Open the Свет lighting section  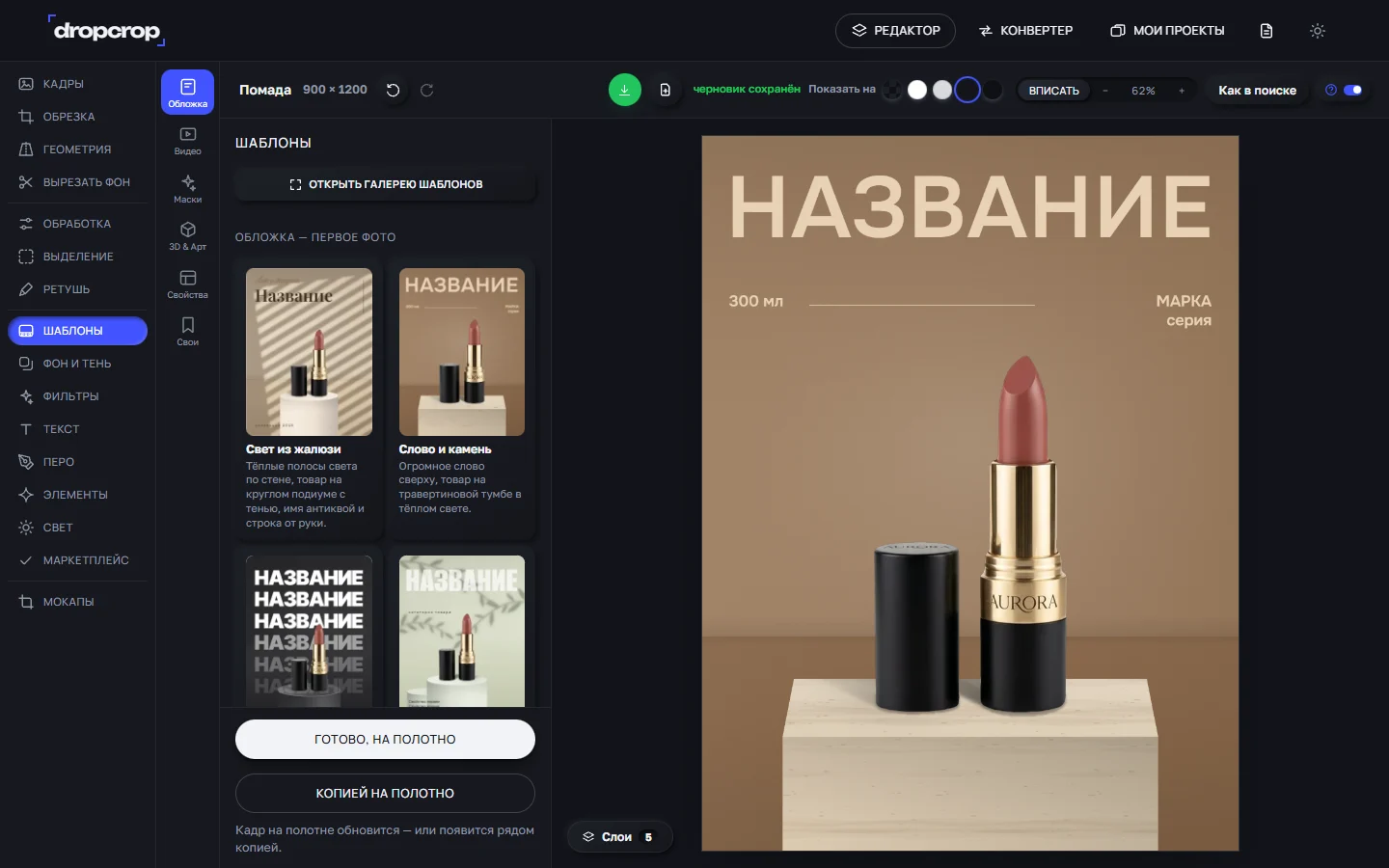coord(77,528)
